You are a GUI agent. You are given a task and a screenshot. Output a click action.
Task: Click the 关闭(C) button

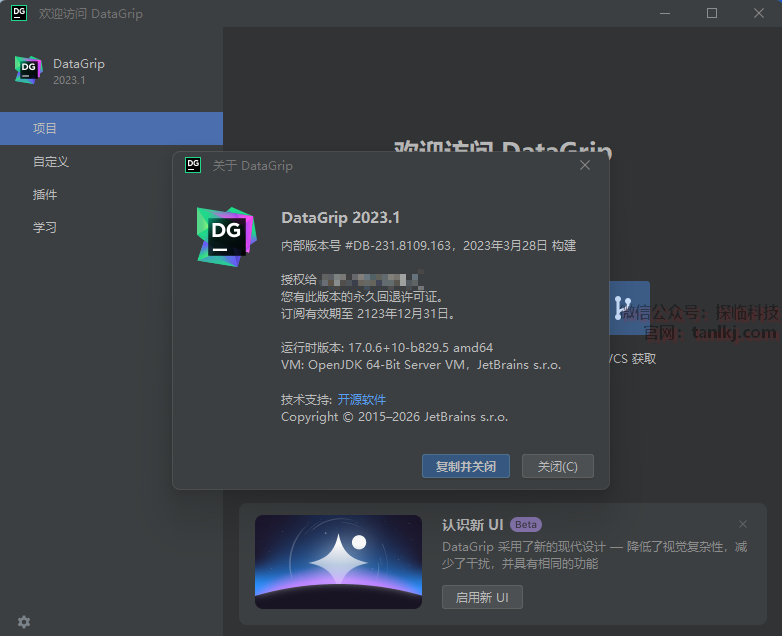(557, 466)
